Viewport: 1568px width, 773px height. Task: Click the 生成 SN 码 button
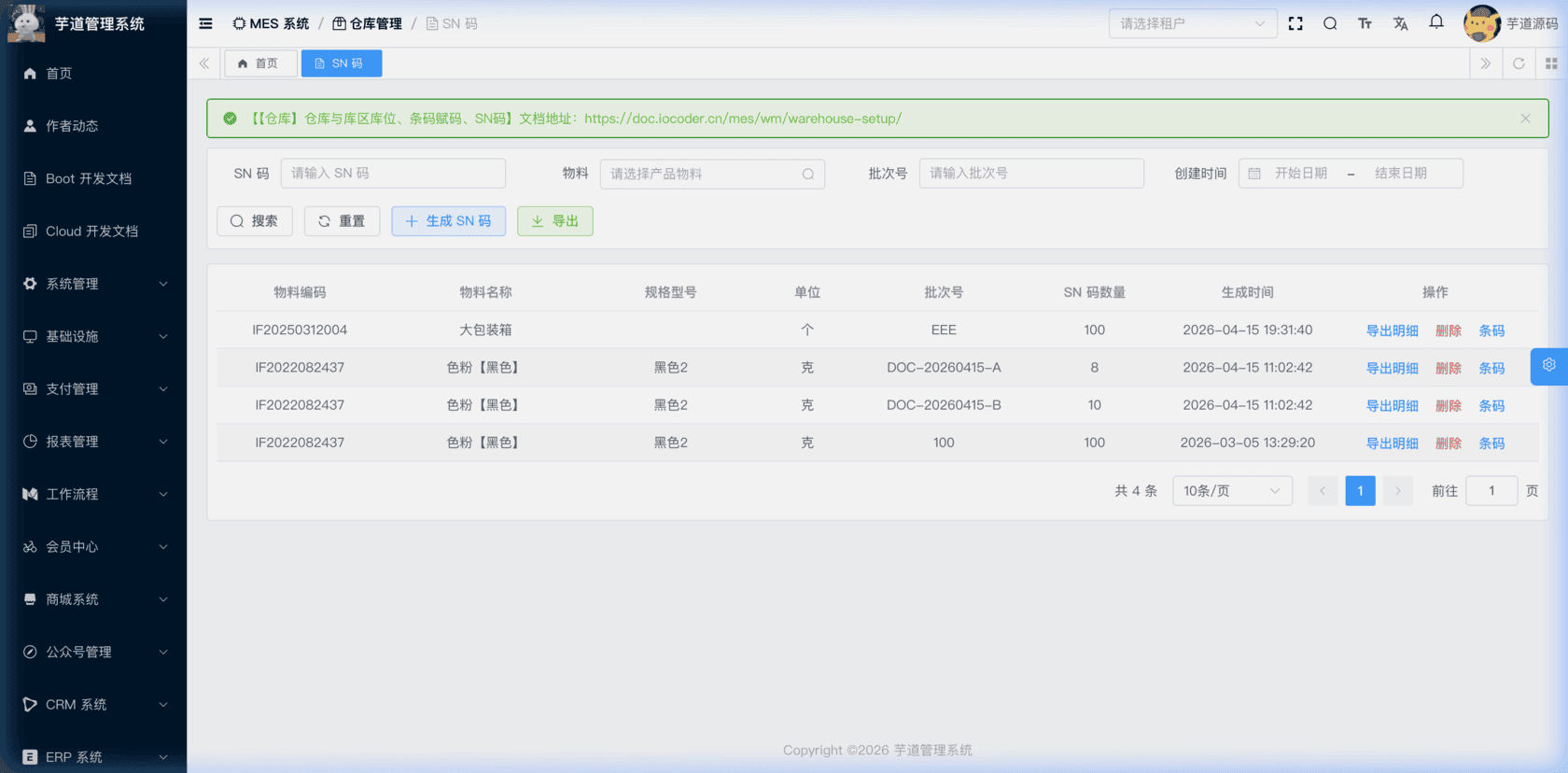[449, 221]
